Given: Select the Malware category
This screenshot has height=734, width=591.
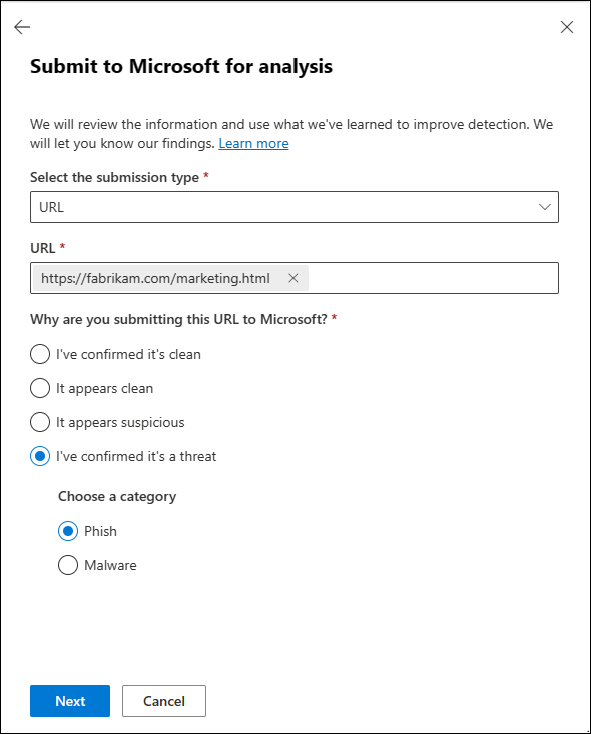Looking at the screenshot, I should pyautogui.click(x=68, y=565).
